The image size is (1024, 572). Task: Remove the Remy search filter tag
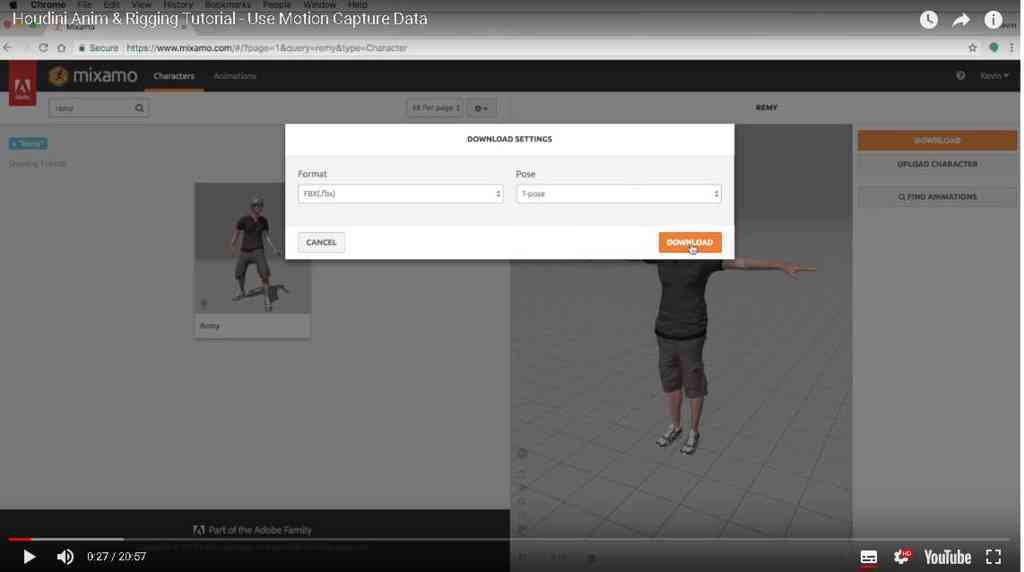click(x=27, y=144)
